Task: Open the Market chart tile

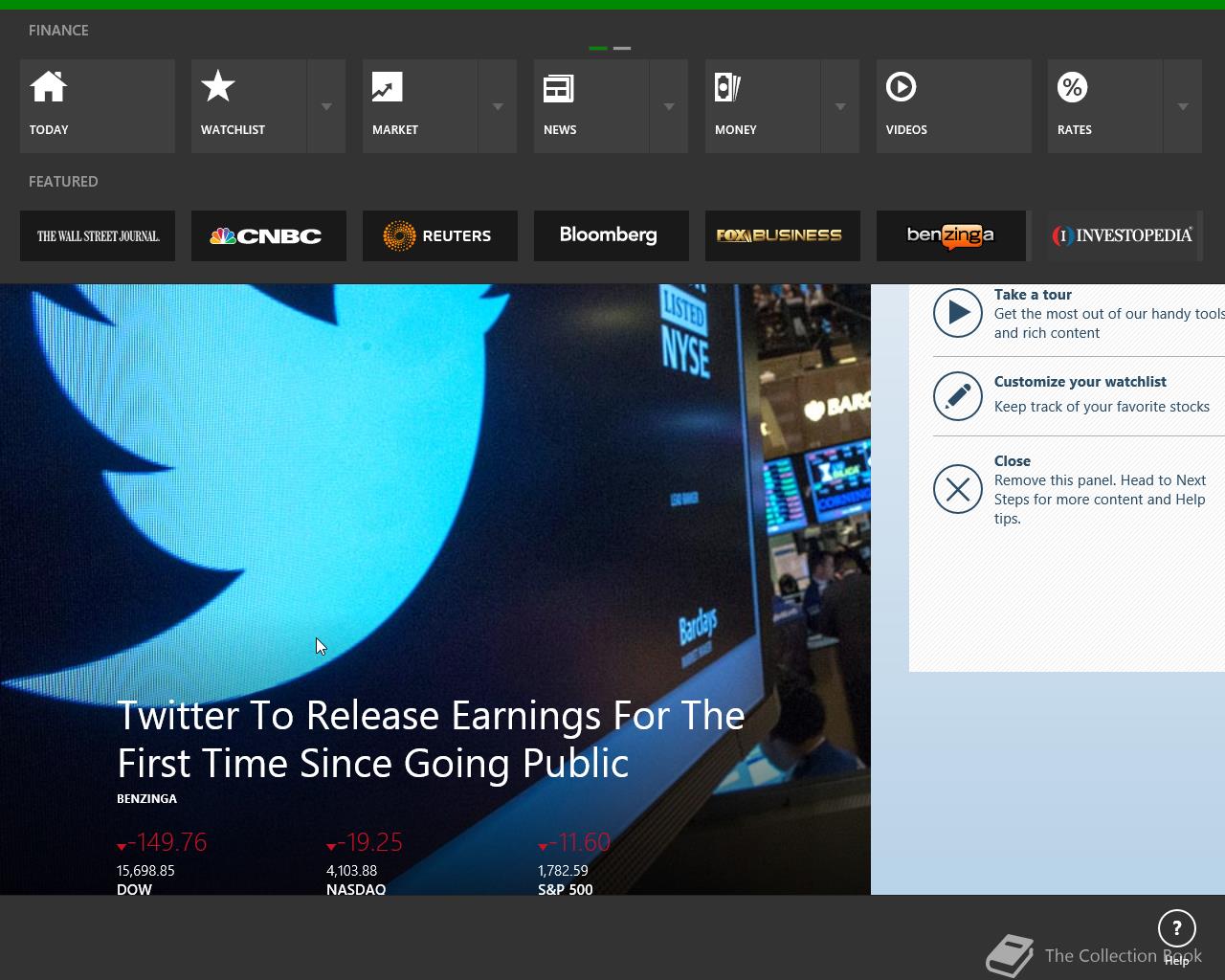Action: coord(420,106)
